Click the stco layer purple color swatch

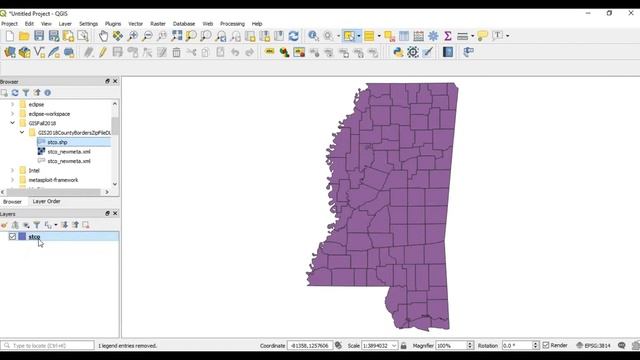coord(22,236)
